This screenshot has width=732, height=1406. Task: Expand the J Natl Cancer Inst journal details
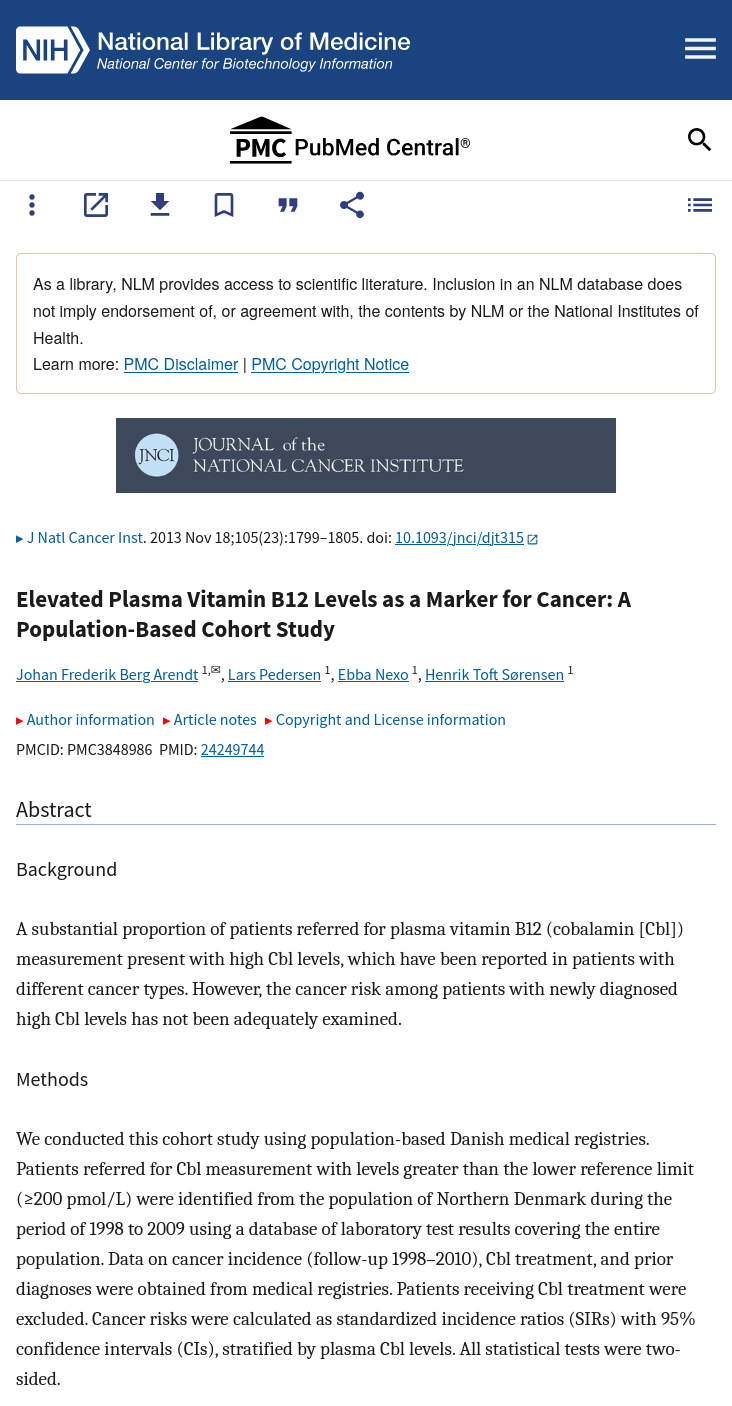click(80, 538)
